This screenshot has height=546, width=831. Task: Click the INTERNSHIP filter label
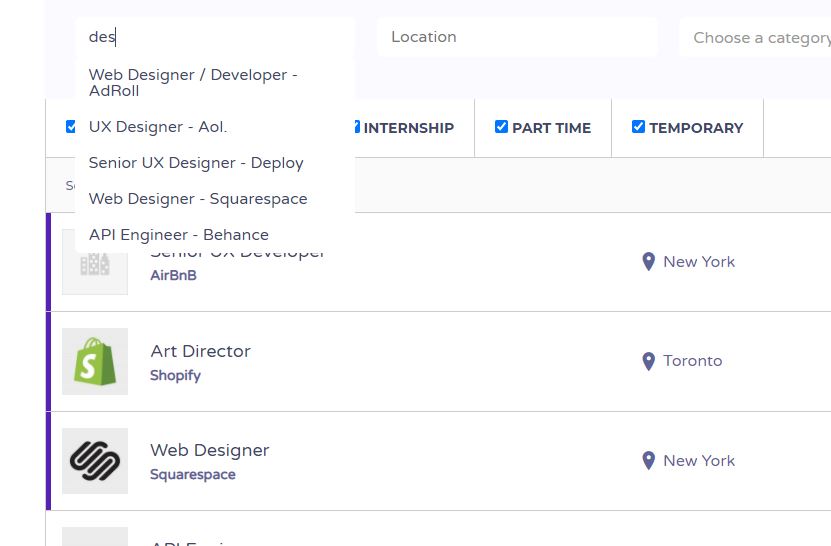point(409,128)
